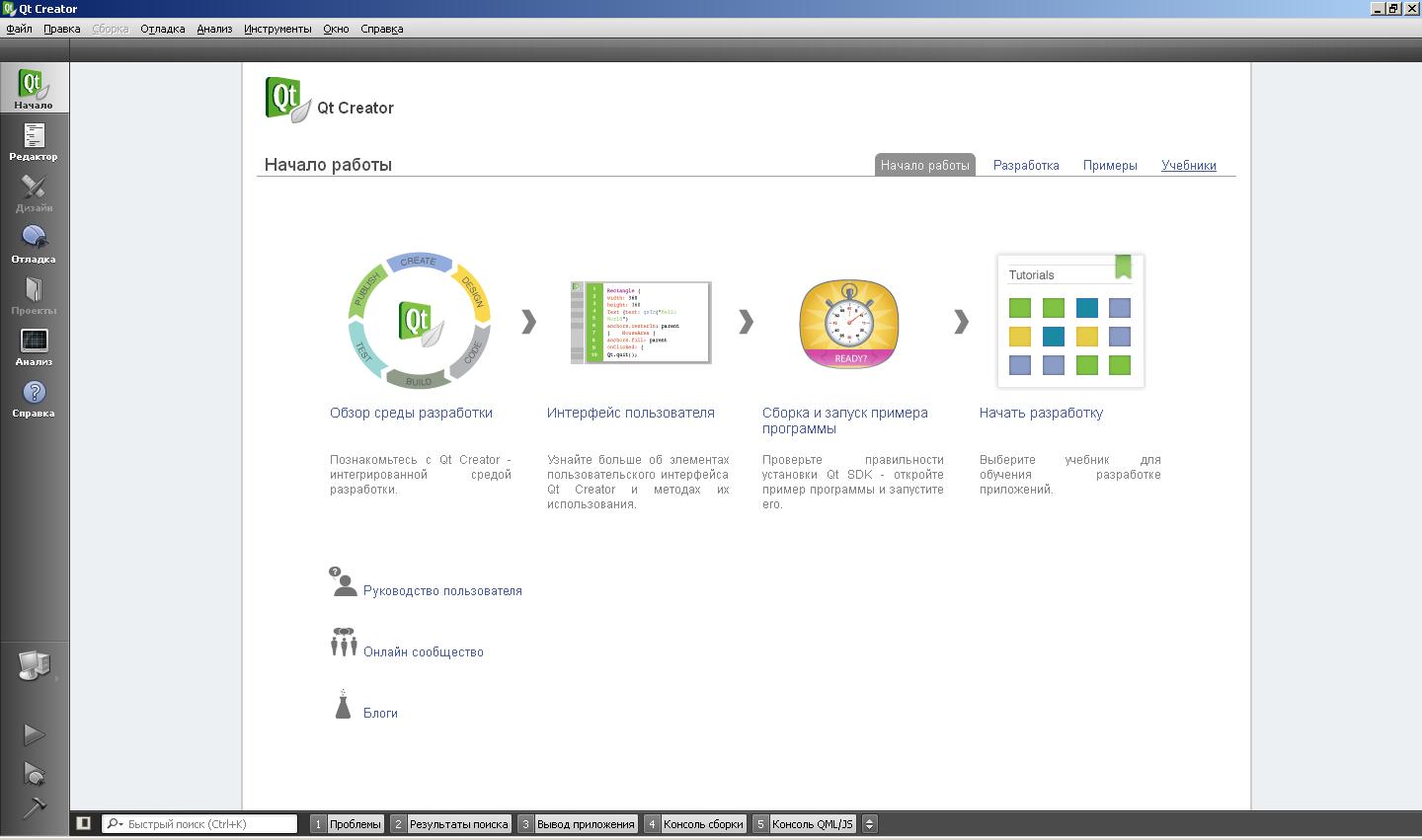Open the Руководство пользователя link

click(442, 590)
